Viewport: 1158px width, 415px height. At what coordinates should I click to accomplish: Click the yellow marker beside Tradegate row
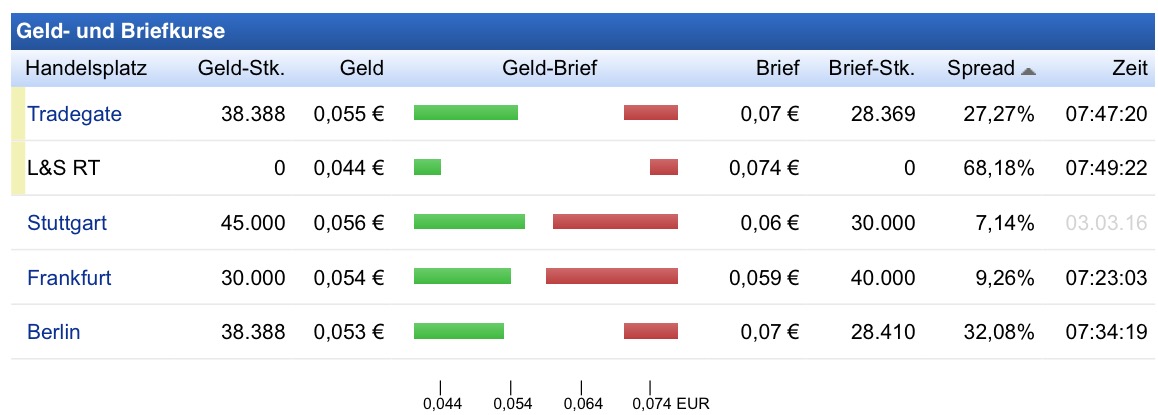tap(17, 114)
